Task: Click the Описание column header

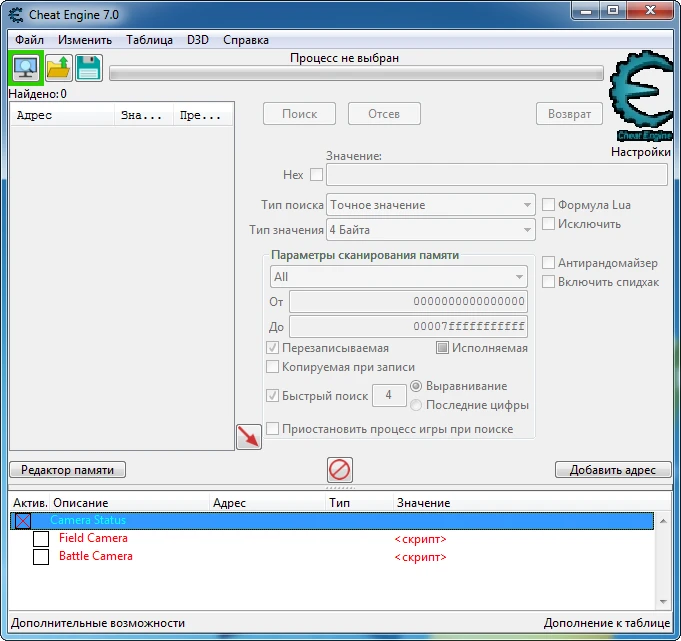Action: [x=129, y=503]
